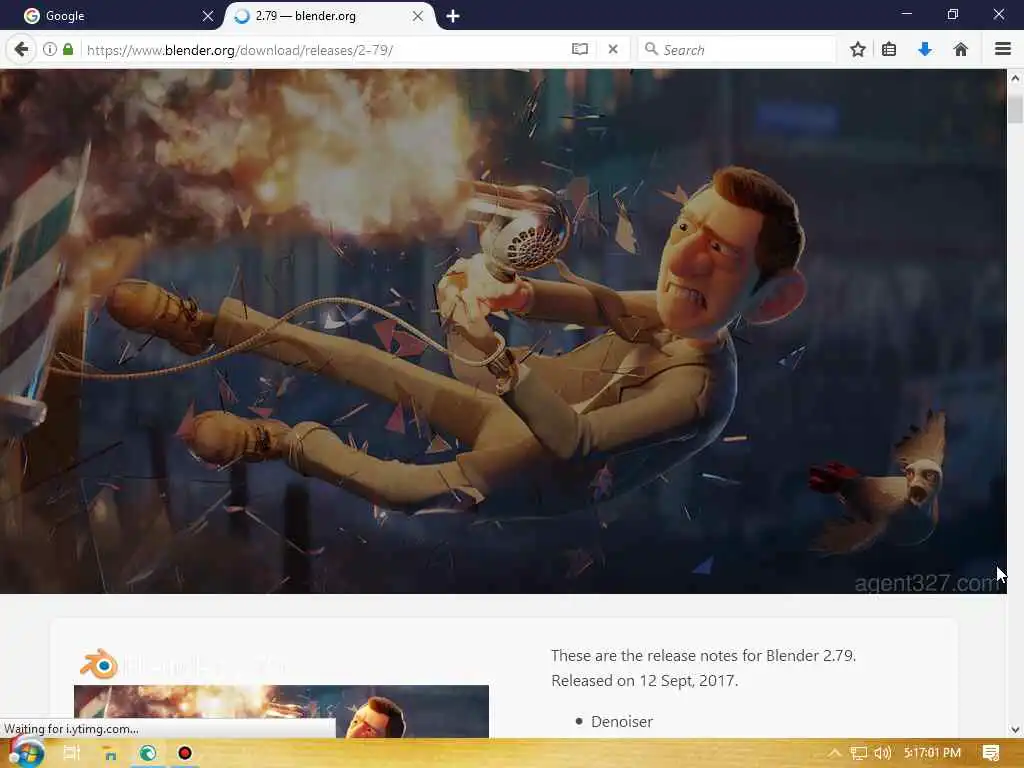Open a new tab with plus button
Screen dimensions: 1024x768
coord(453,16)
